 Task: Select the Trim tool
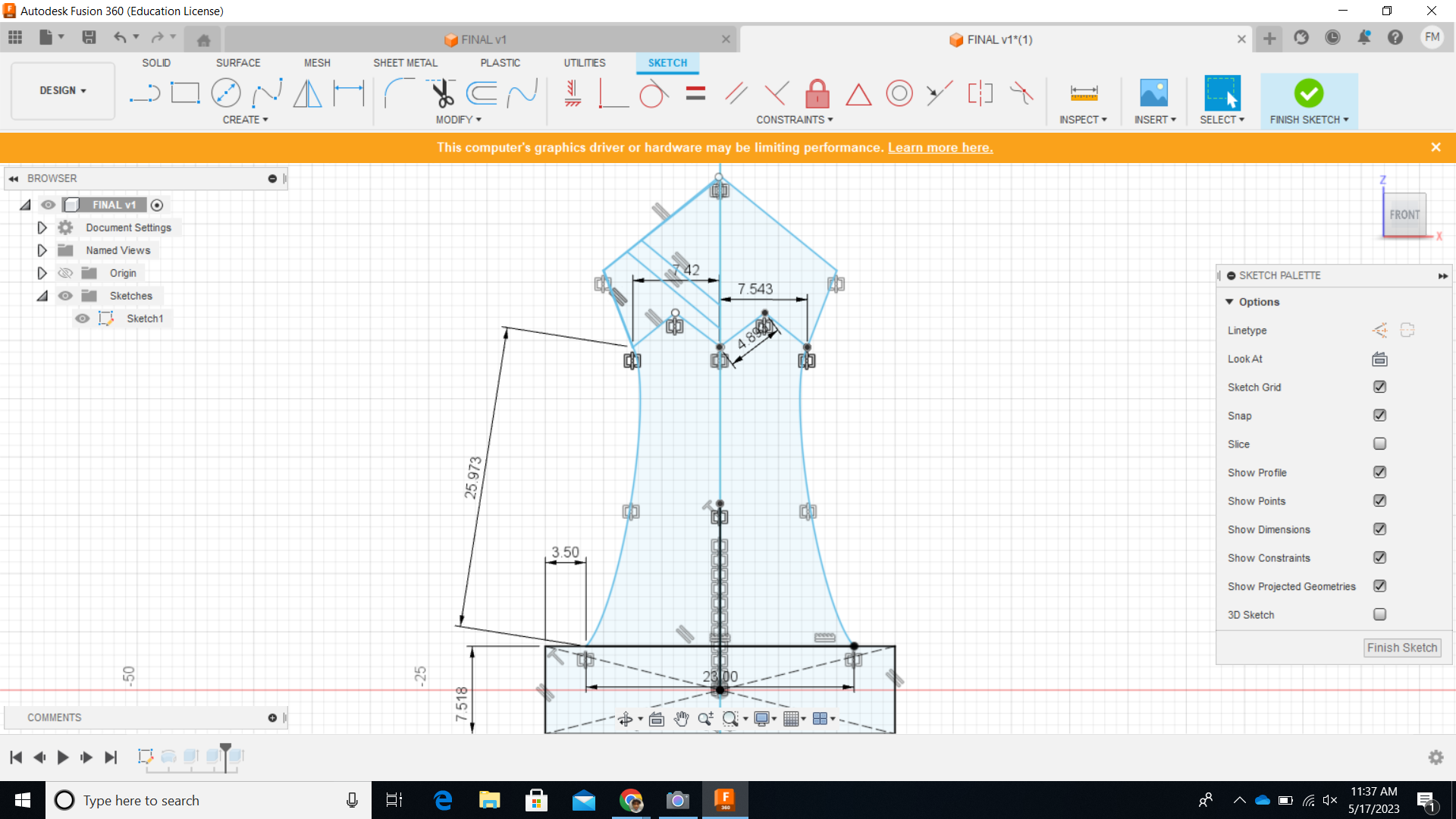(x=443, y=92)
